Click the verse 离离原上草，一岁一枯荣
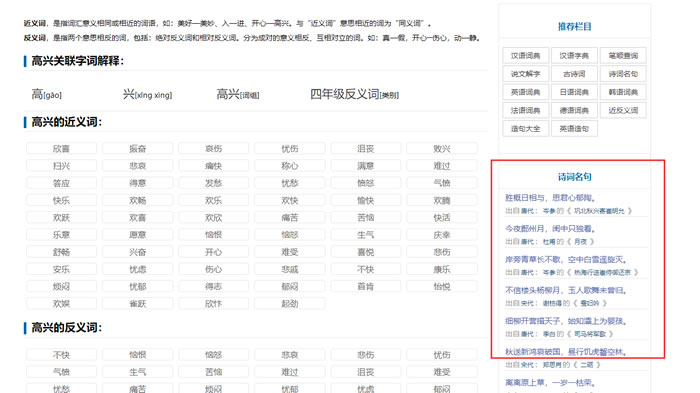Image resolution: width=700 pixels, height=393 pixels. [x=550, y=383]
